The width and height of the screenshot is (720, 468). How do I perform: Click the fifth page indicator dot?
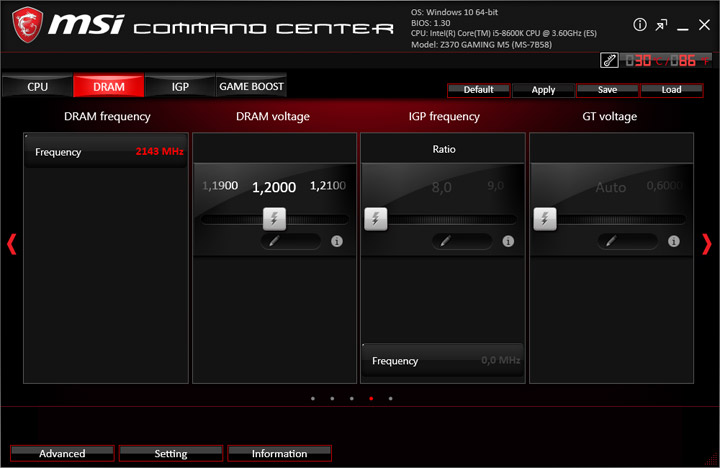pyautogui.click(x=390, y=398)
